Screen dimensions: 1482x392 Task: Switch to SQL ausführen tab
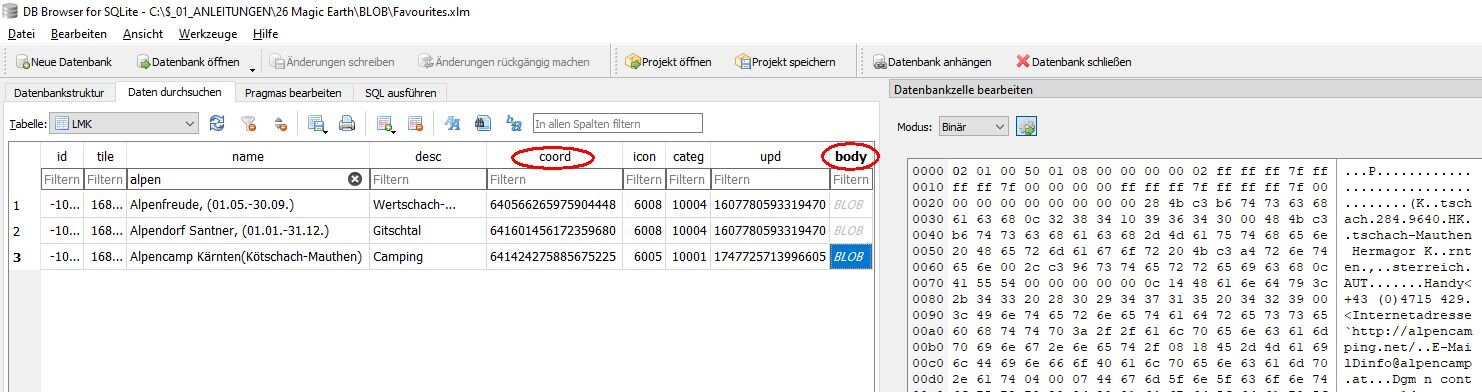(x=400, y=93)
